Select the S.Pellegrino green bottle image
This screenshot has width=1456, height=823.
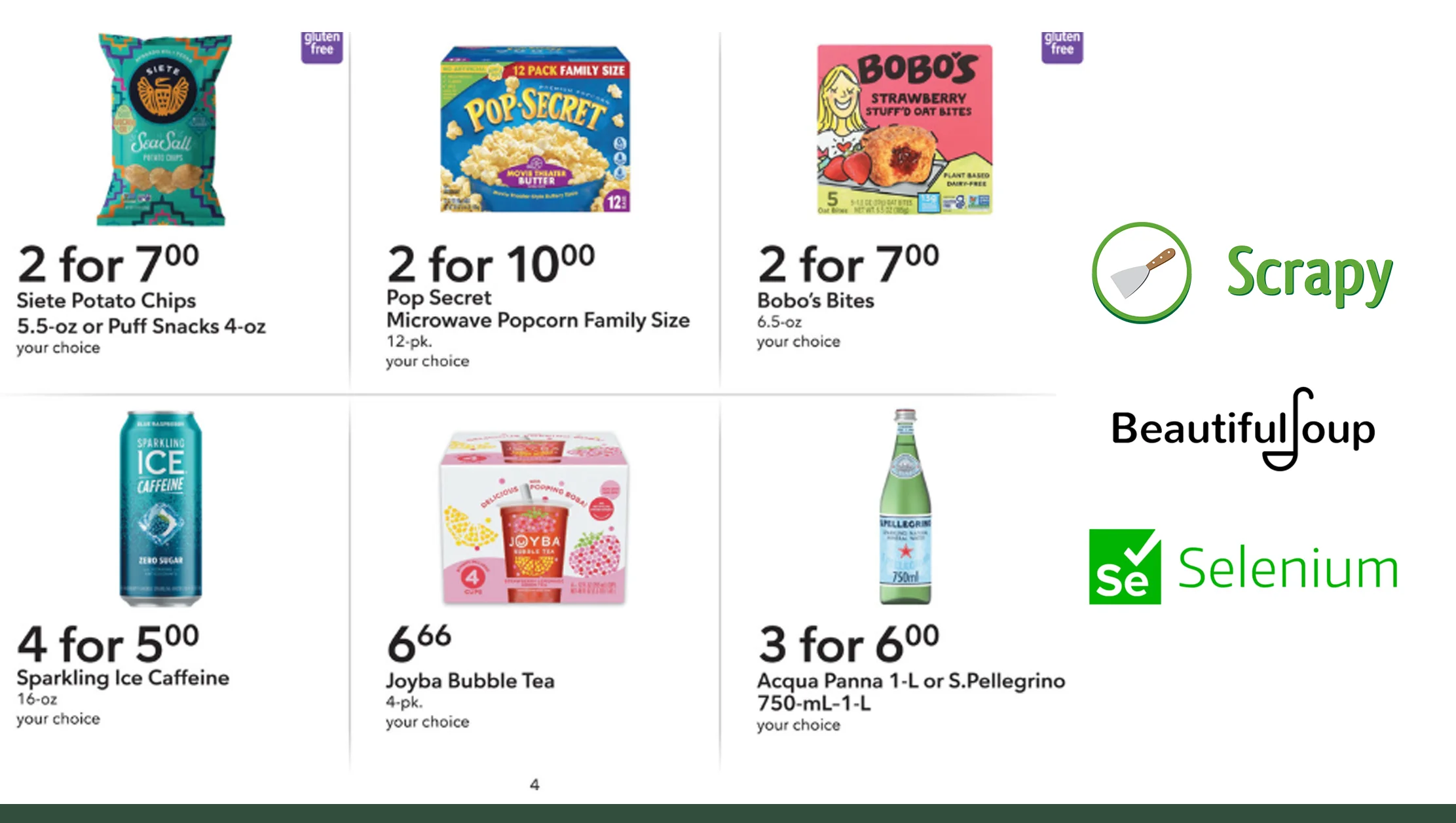[x=905, y=507]
